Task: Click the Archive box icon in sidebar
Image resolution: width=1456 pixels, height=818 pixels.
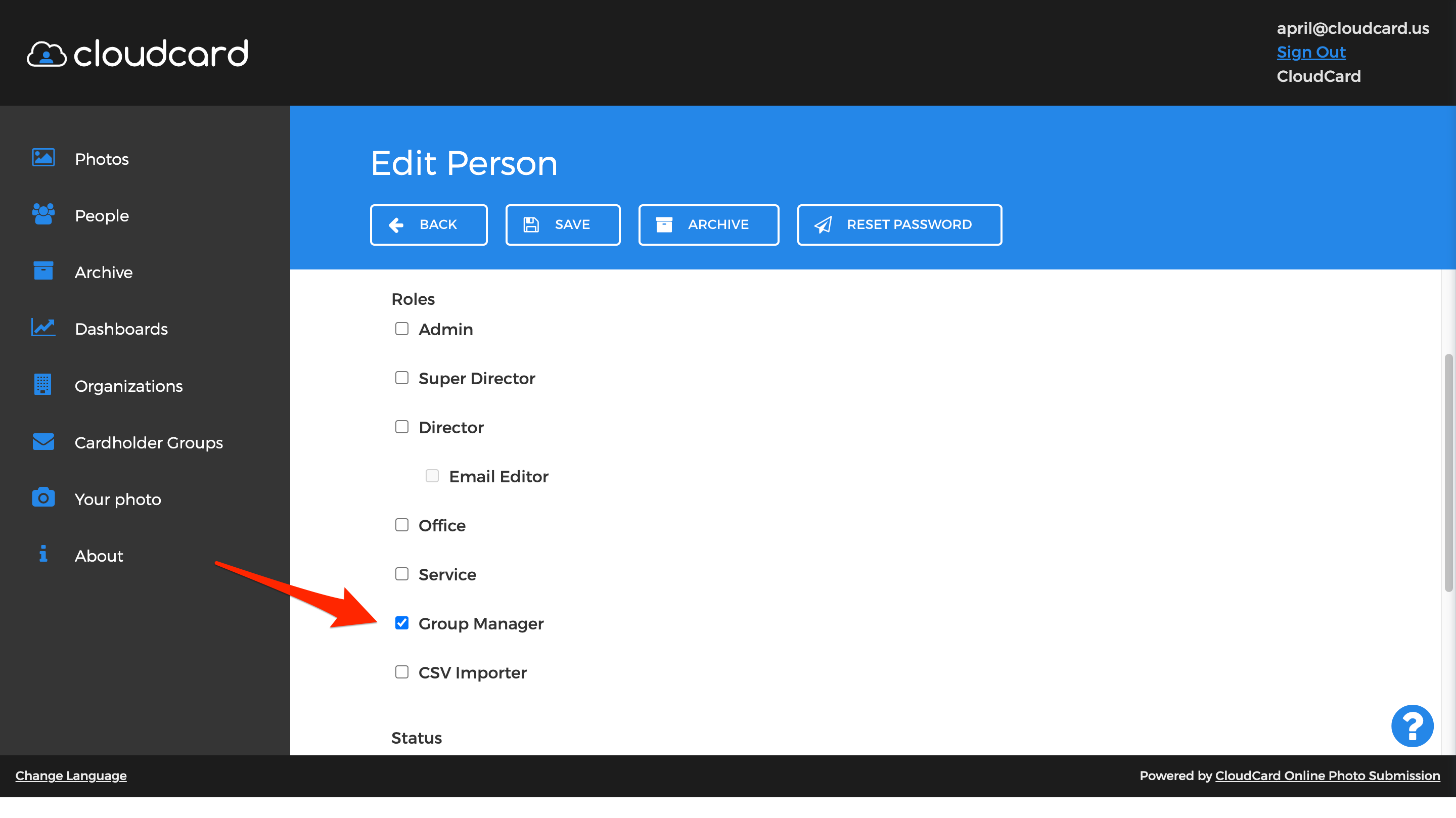Action: [43, 271]
